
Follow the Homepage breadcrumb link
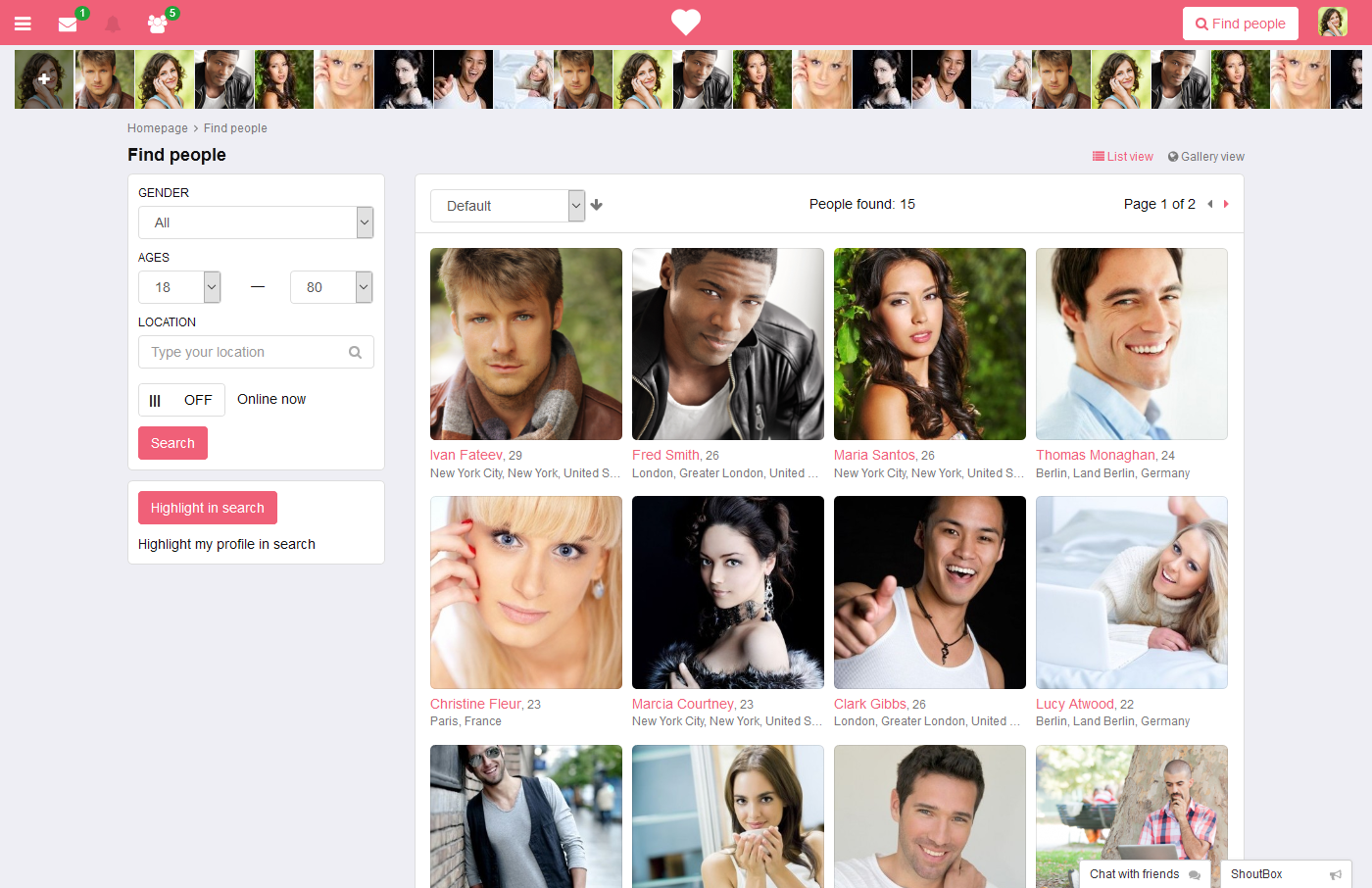click(158, 128)
